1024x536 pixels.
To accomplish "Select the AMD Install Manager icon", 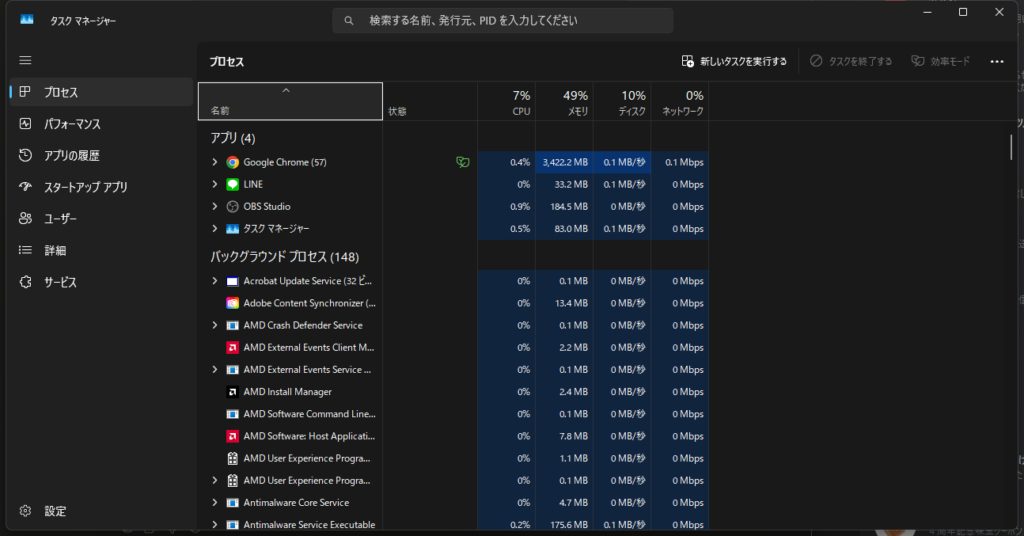I will pyautogui.click(x=232, y=392).
